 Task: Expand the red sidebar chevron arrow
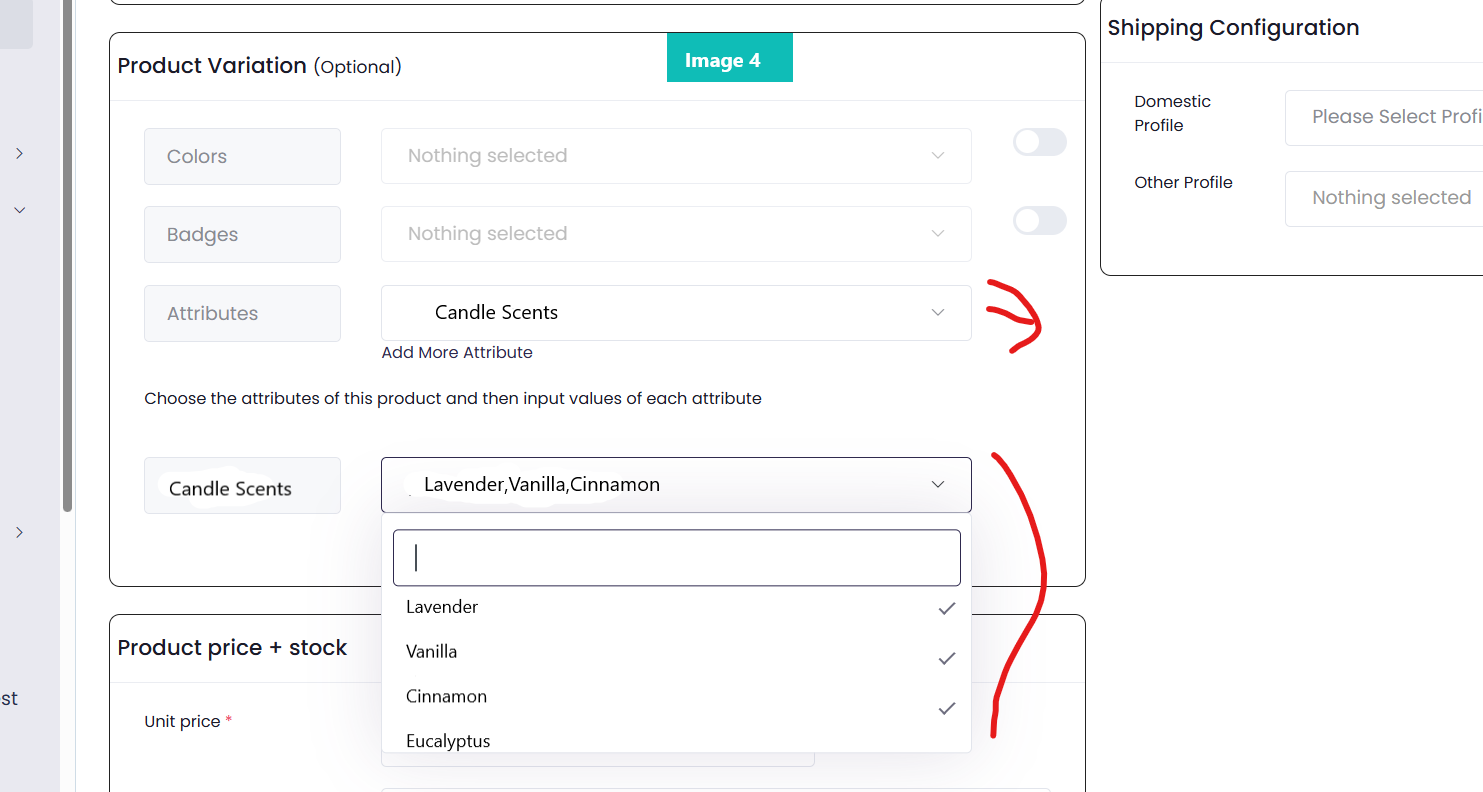click(19, 153)
